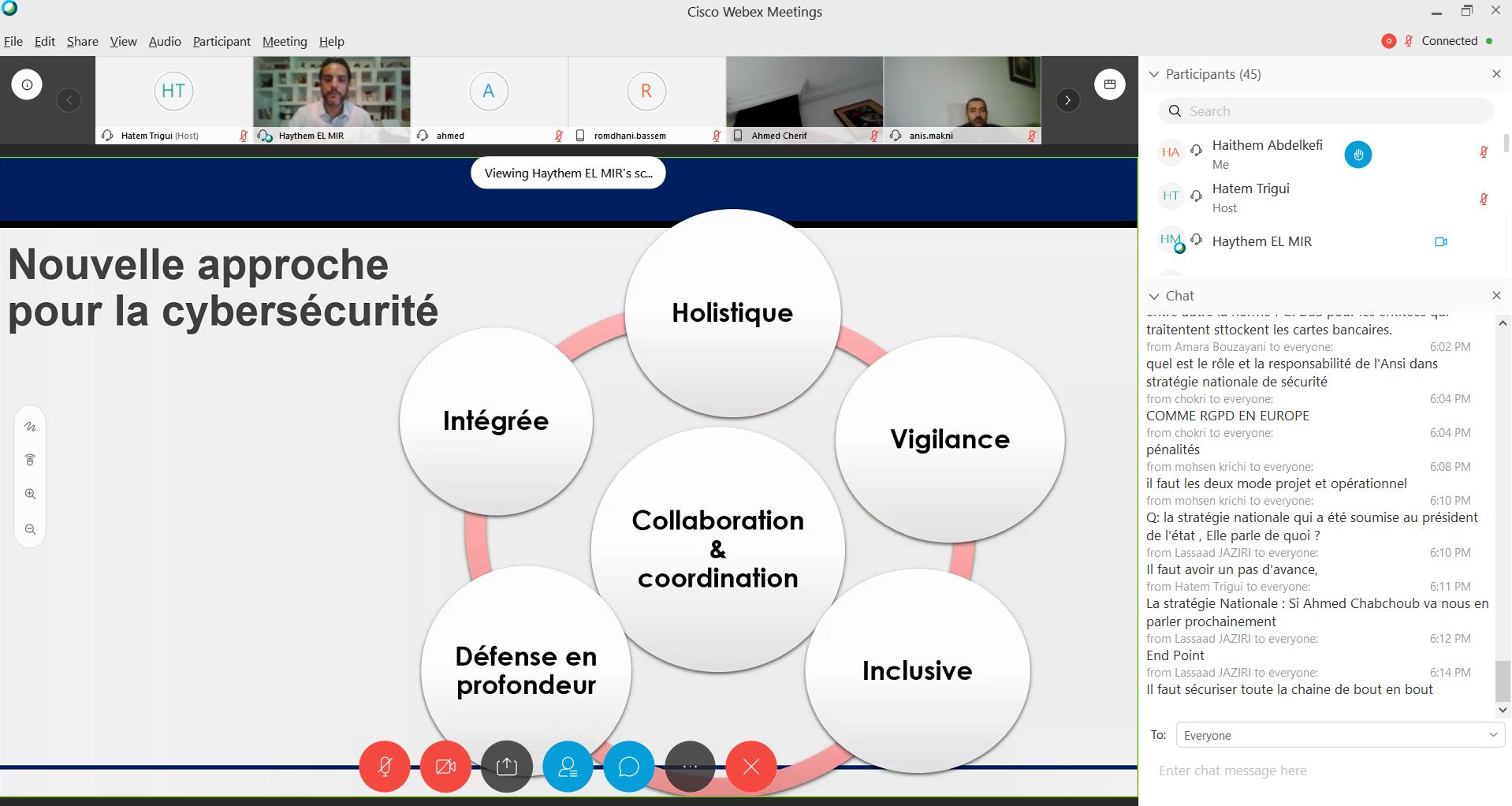1512x806 pixels.
Task: Select anis.makni video thumbnail
Action: click(x=963, y=100)
